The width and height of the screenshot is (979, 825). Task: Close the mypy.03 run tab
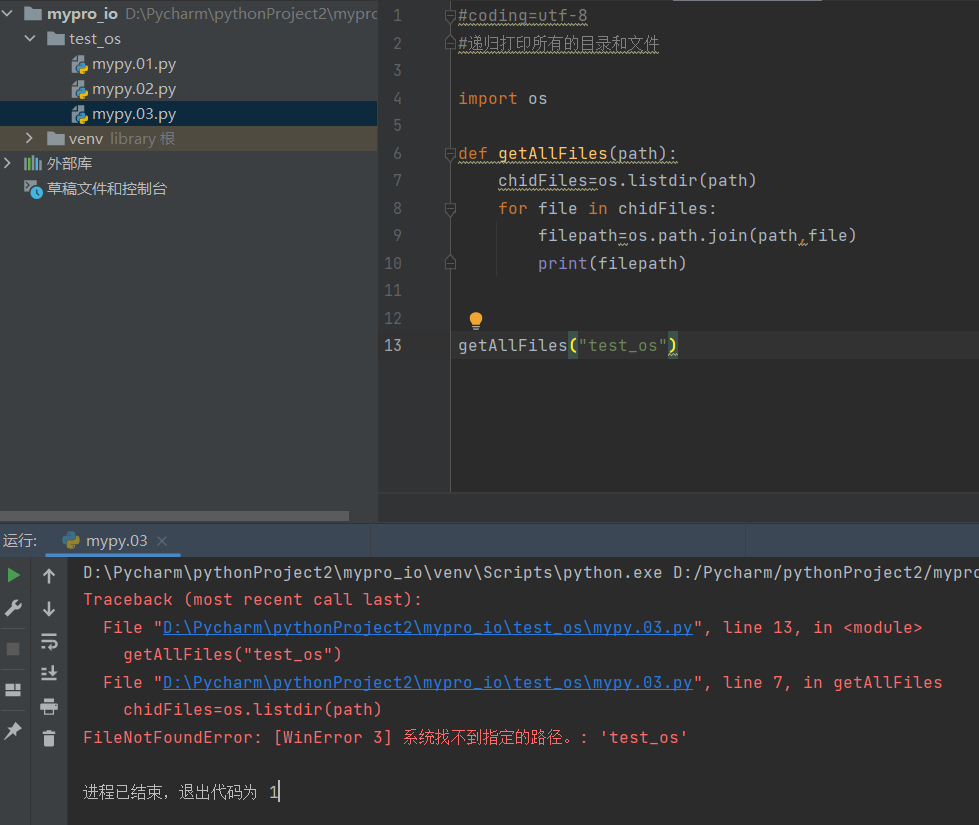pyautogui.click(x=162, y=541)
